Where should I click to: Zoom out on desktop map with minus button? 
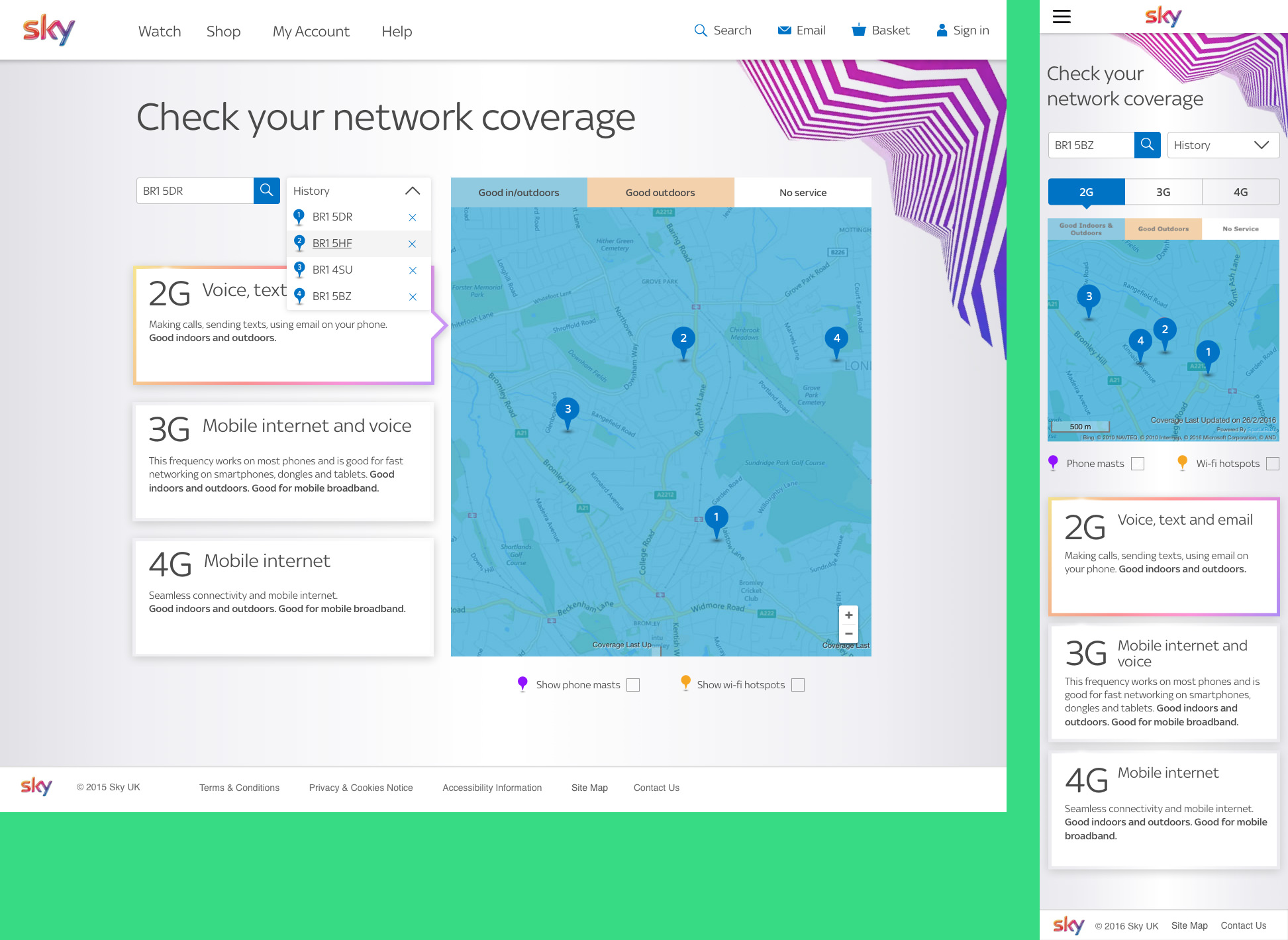[x=848, y=634]
